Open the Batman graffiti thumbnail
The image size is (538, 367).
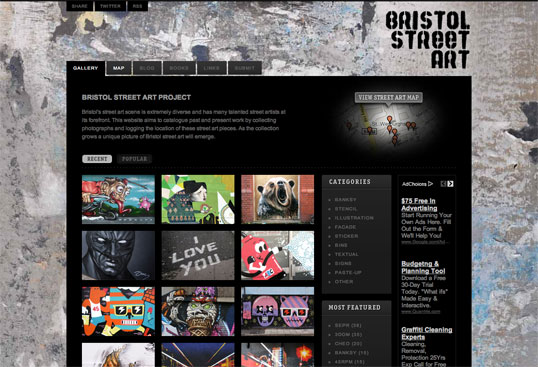[x=118, y=255]
